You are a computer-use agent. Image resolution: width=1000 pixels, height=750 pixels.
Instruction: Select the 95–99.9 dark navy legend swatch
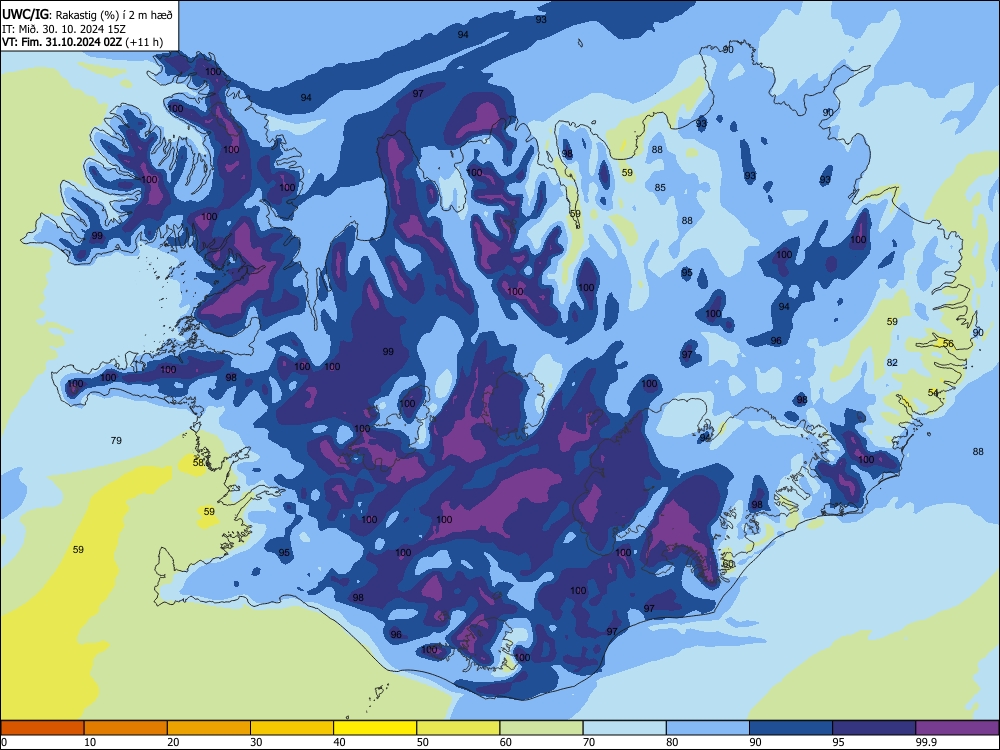(x=874, y=728)
